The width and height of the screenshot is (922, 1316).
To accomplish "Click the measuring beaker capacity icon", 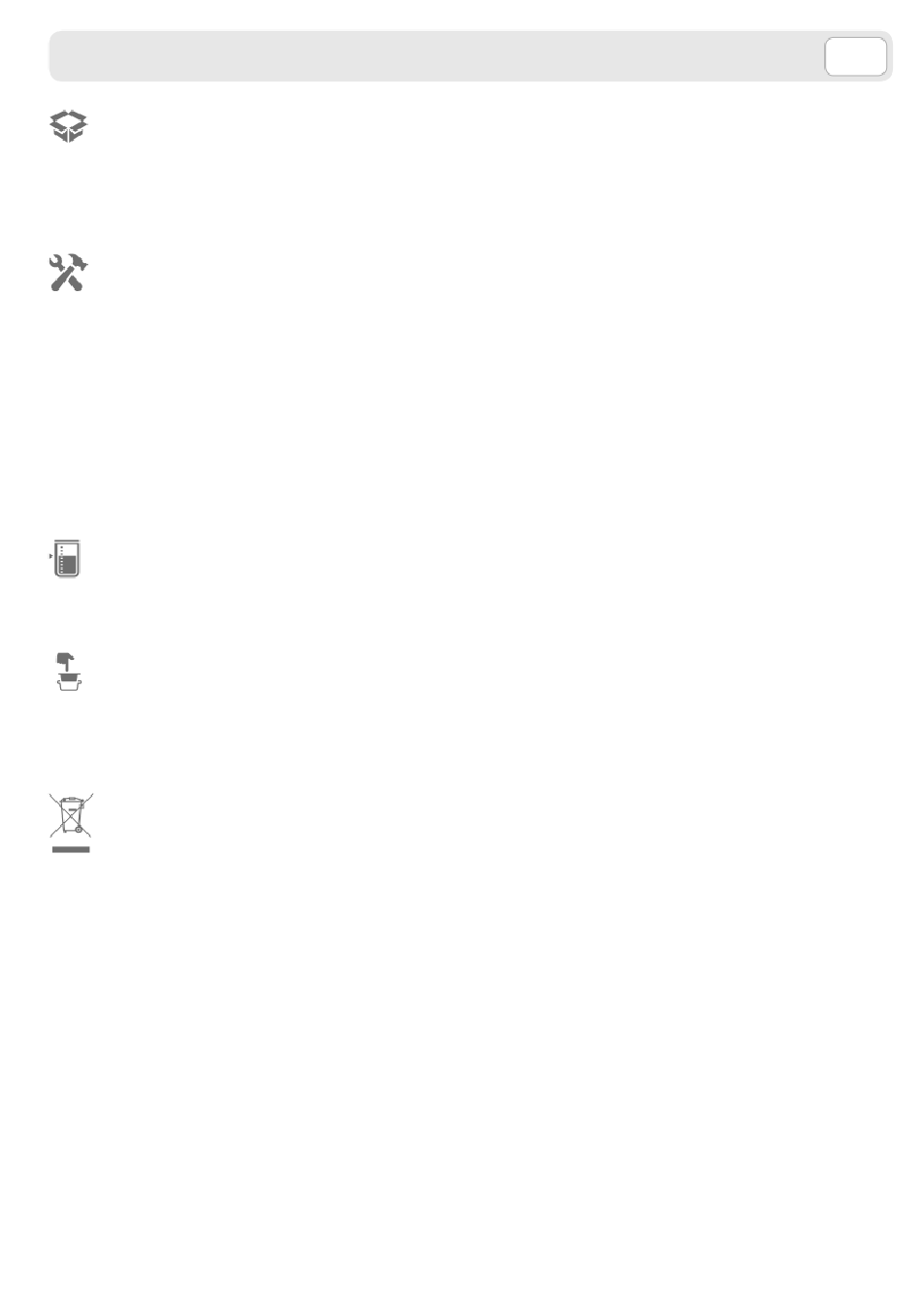I will [66, 559].
